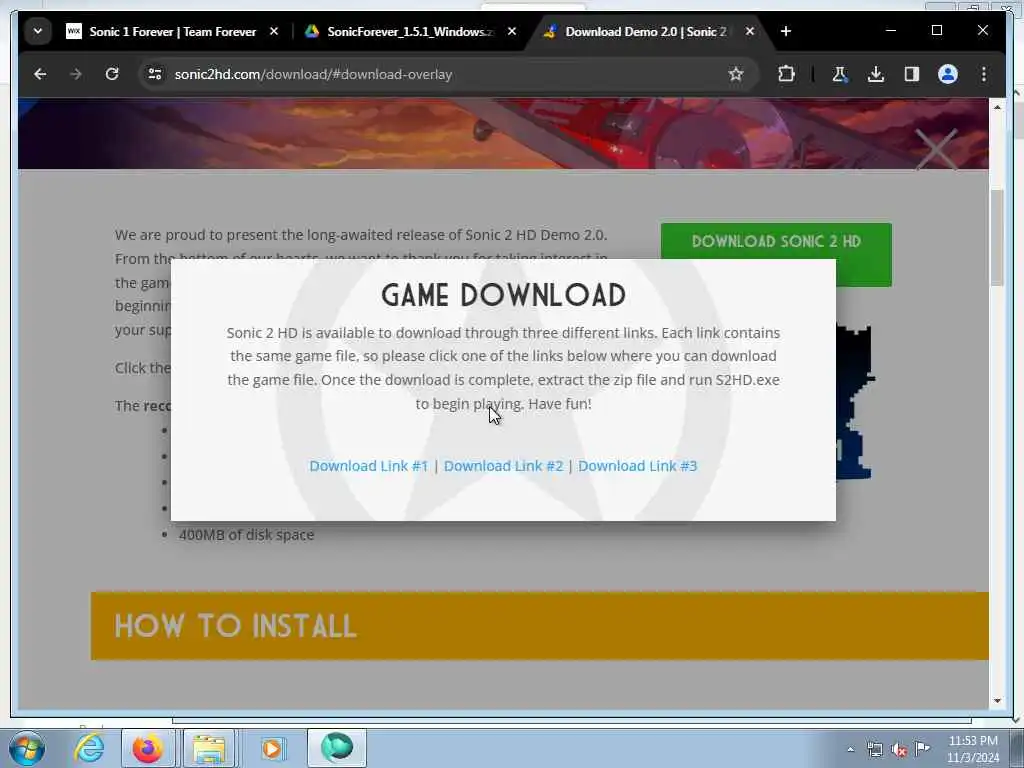This screenshot has height=768, width=1024.
Task: Click the page scrollbar up arrow
Action: (997, 107)
